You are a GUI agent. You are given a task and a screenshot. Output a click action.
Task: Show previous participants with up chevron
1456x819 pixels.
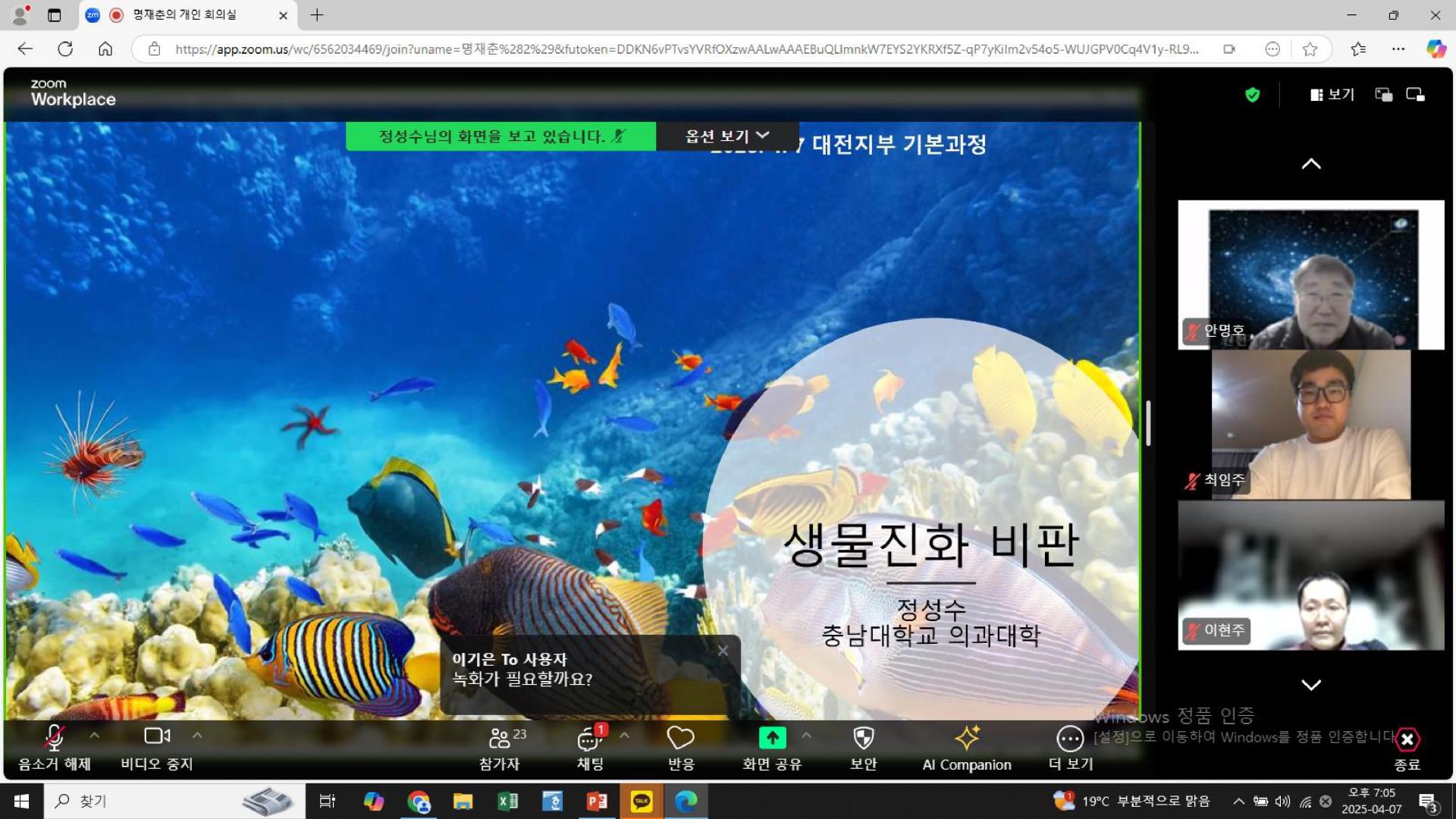coord(1311,164)
